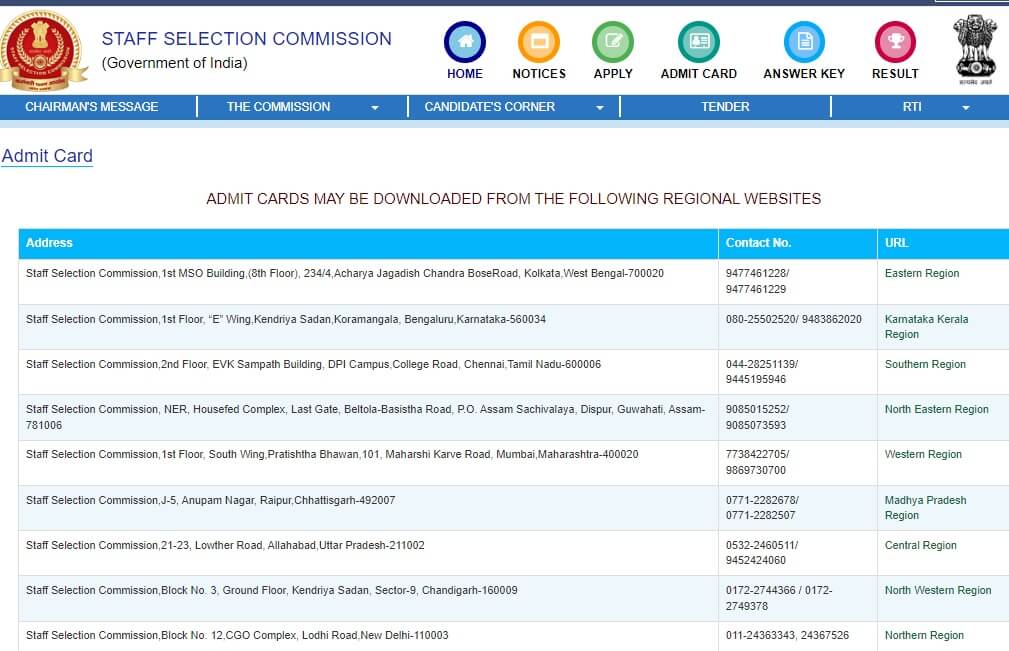Expand the RTI dropdown arrow
This screenshot has height=651, width=1009.
click(966, 108)
